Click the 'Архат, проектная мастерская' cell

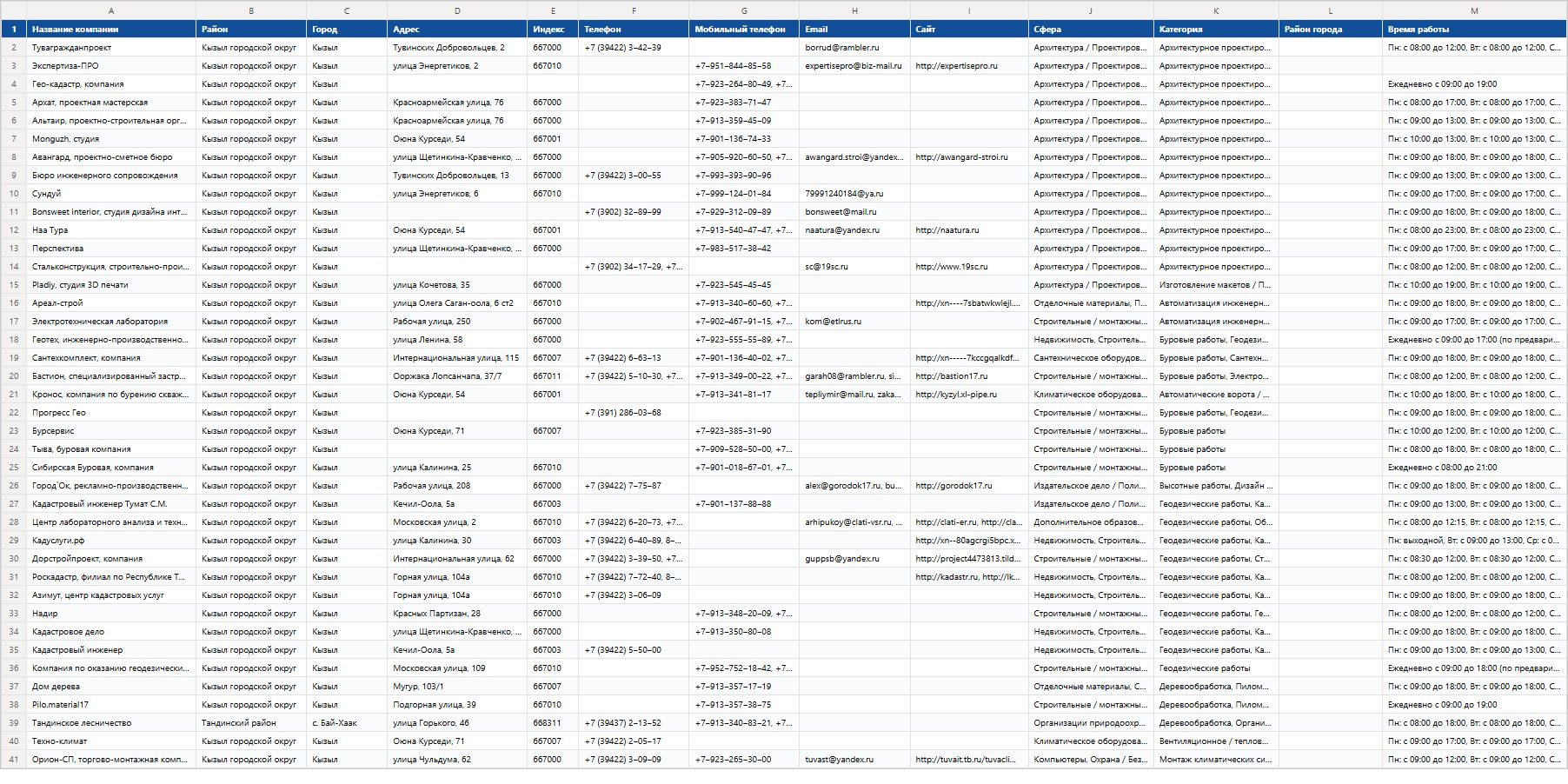111,103
